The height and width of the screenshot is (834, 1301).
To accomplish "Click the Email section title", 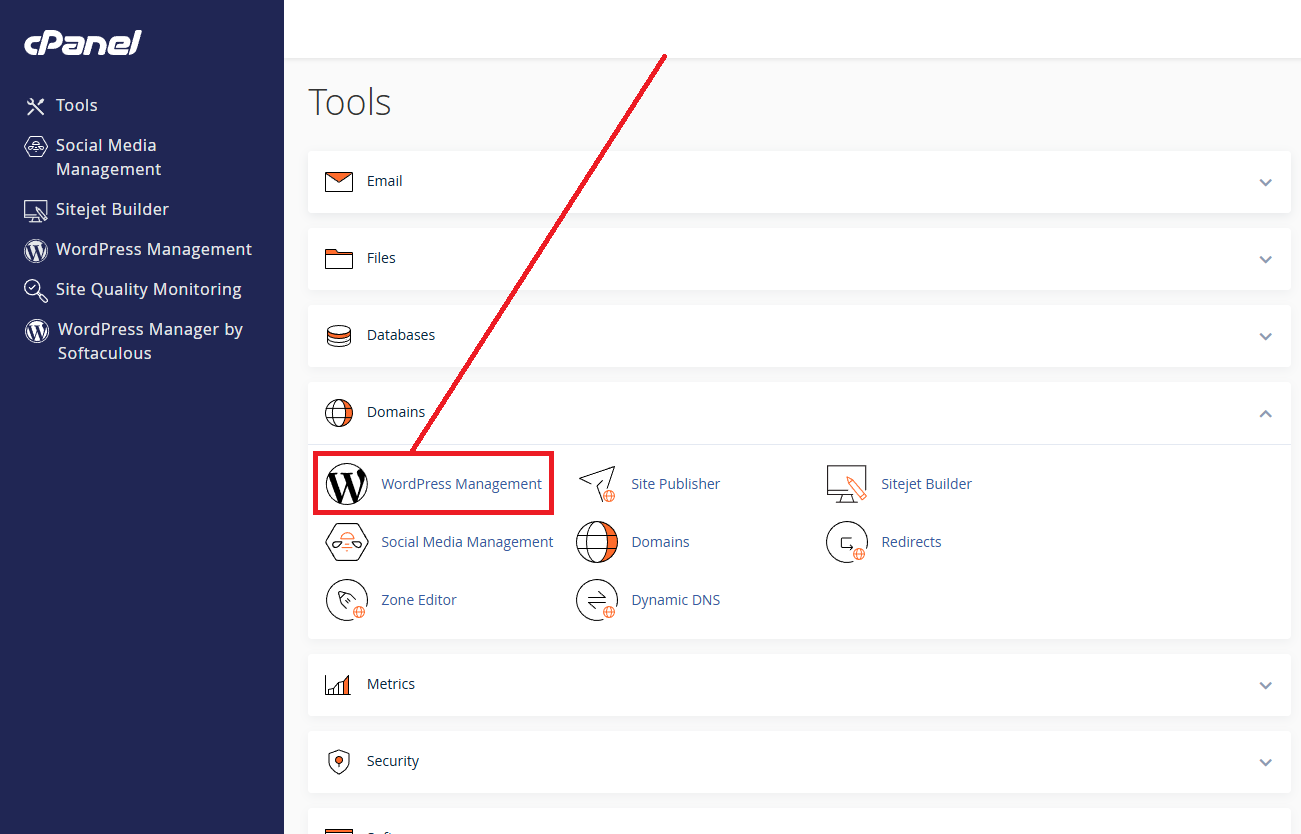I will 385,182.
